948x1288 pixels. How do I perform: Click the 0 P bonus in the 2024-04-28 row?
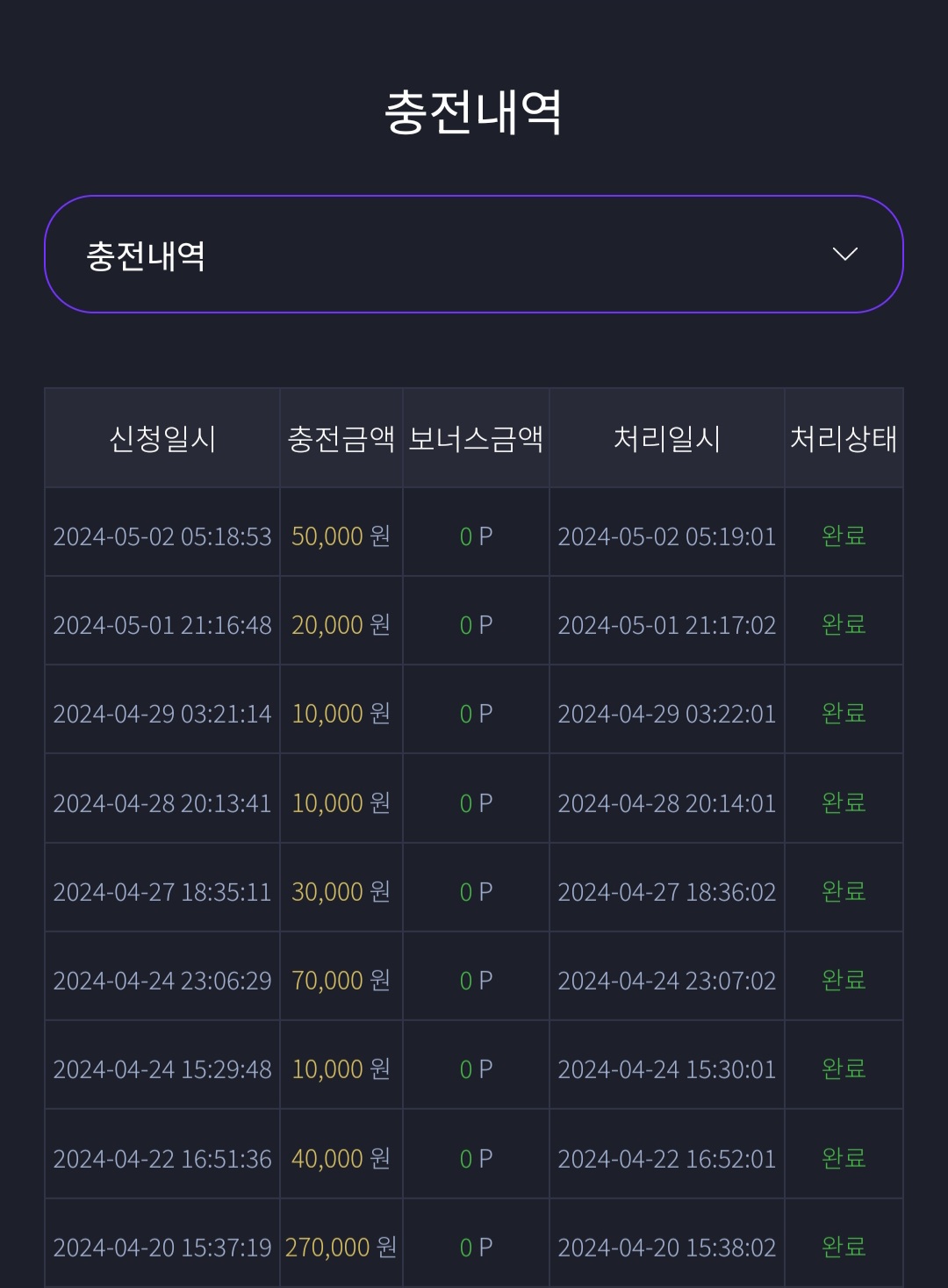(476, 803)
